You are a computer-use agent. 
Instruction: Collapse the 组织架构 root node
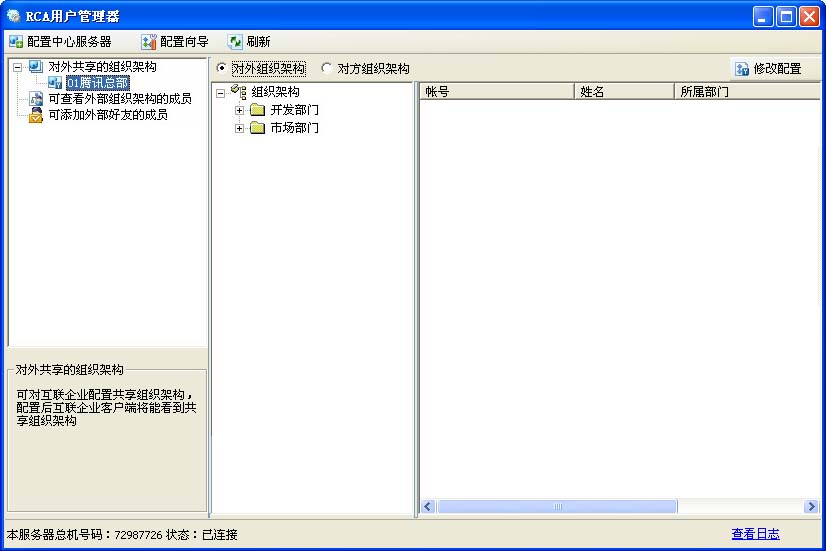click(x=220, y=93)
